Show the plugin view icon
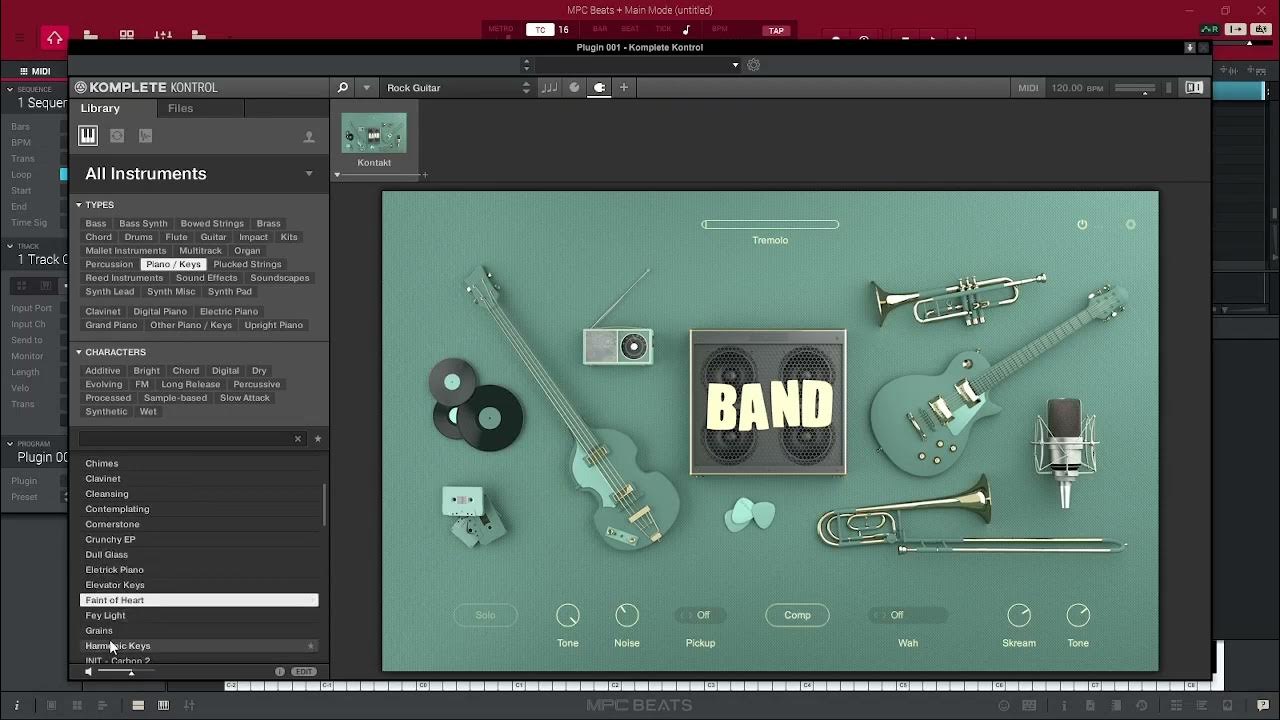 click(x=599, y=88)
